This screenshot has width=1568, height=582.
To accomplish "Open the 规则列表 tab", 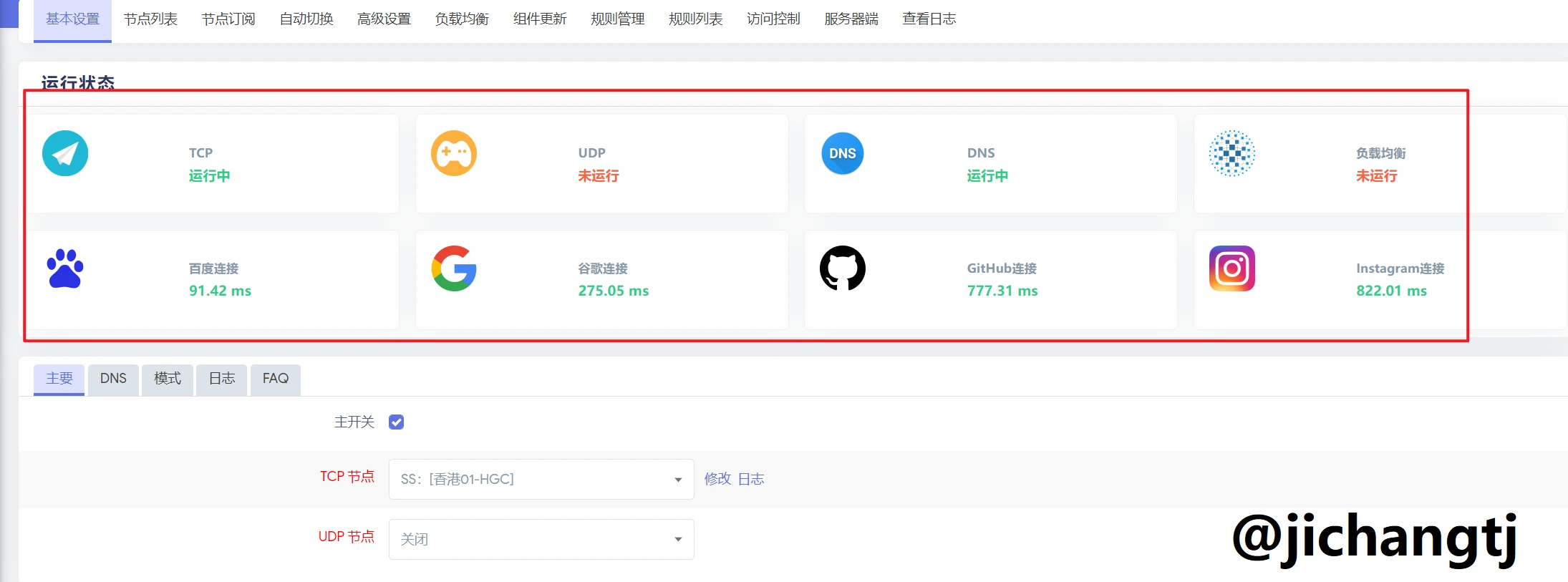I will click(696, 19).
